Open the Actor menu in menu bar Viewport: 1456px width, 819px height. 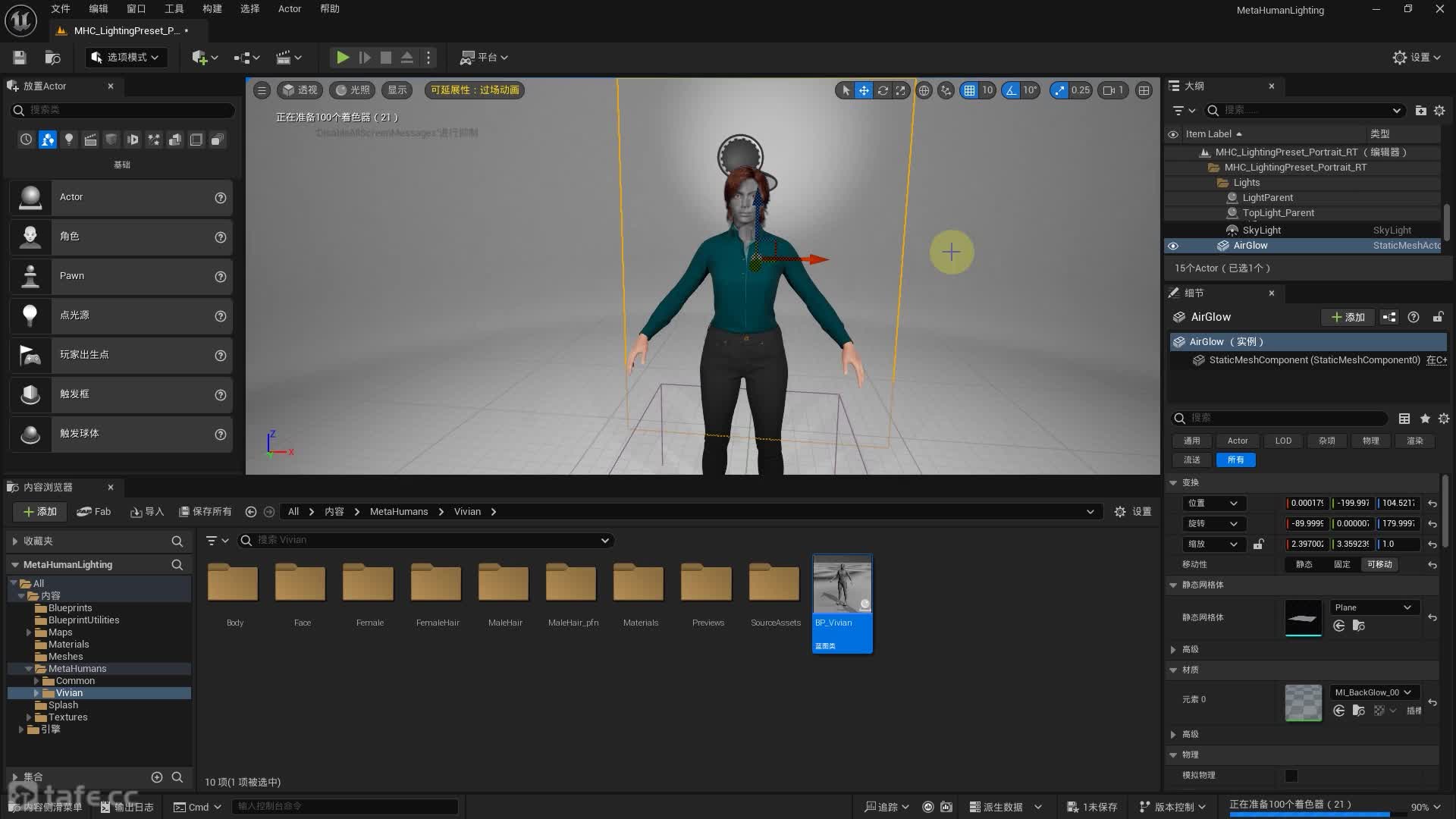289,9
